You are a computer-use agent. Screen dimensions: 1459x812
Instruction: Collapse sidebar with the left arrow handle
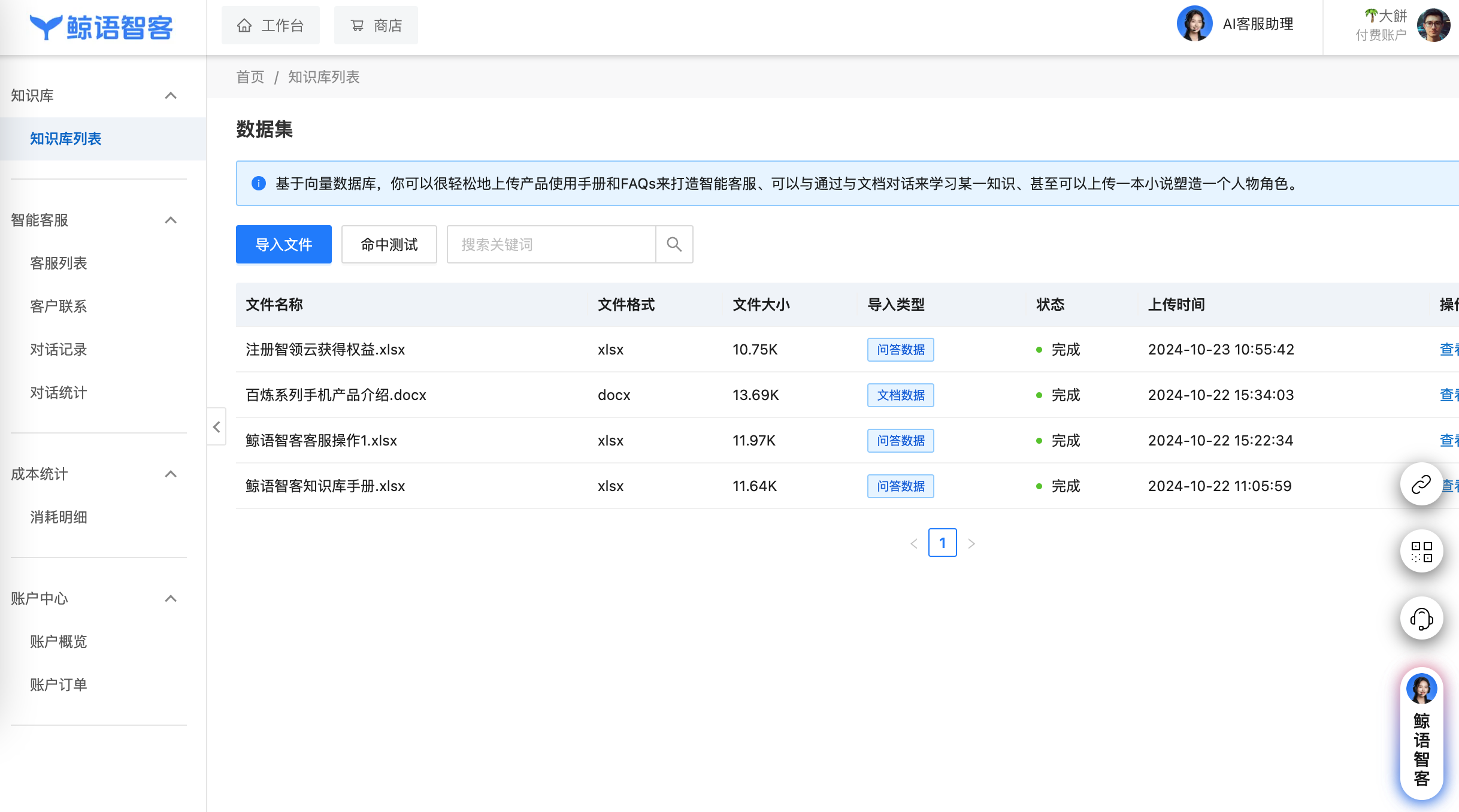point(217,427)
